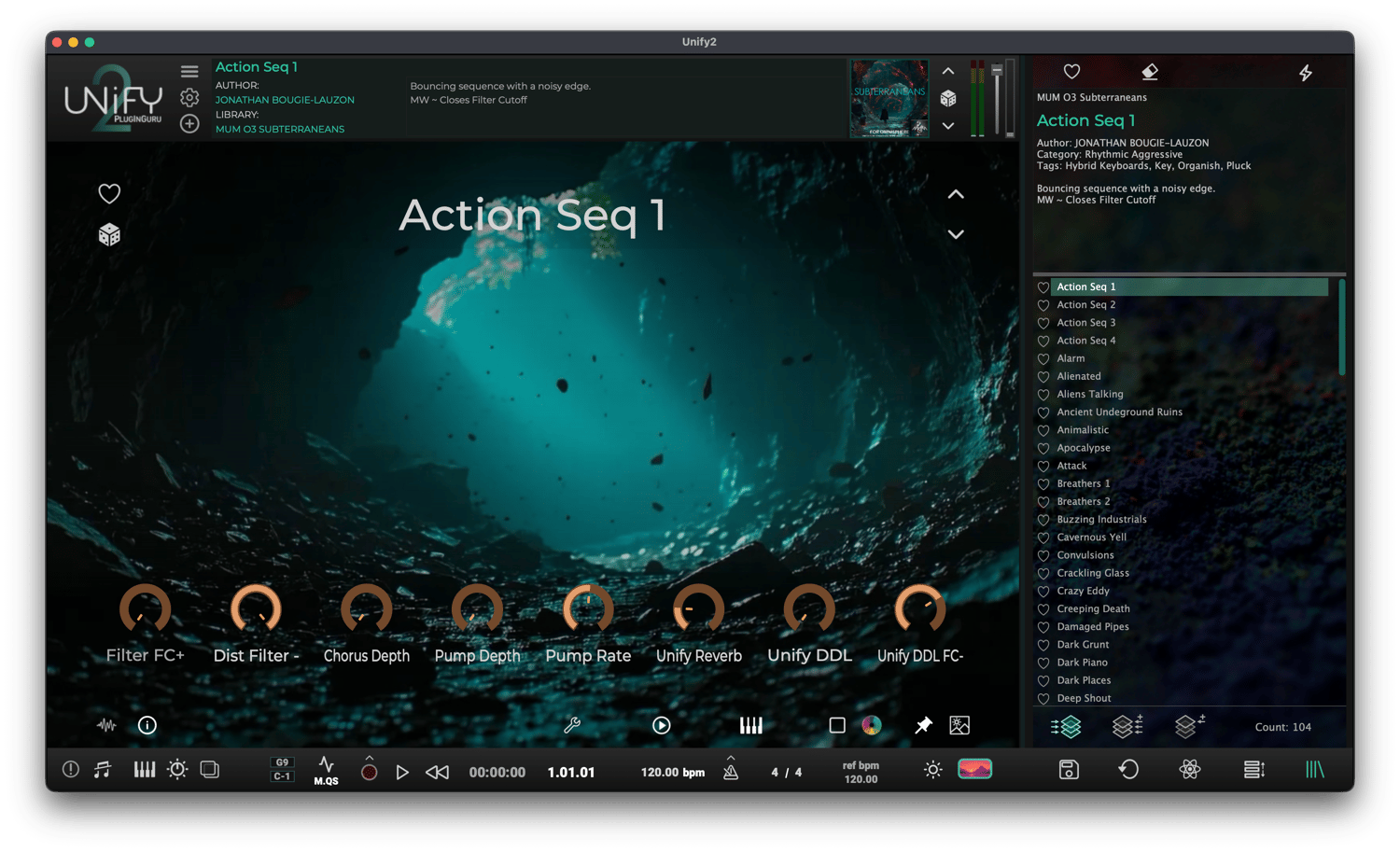Click the dice icon beside the Subterraneans library artwork

click(948, 98)
